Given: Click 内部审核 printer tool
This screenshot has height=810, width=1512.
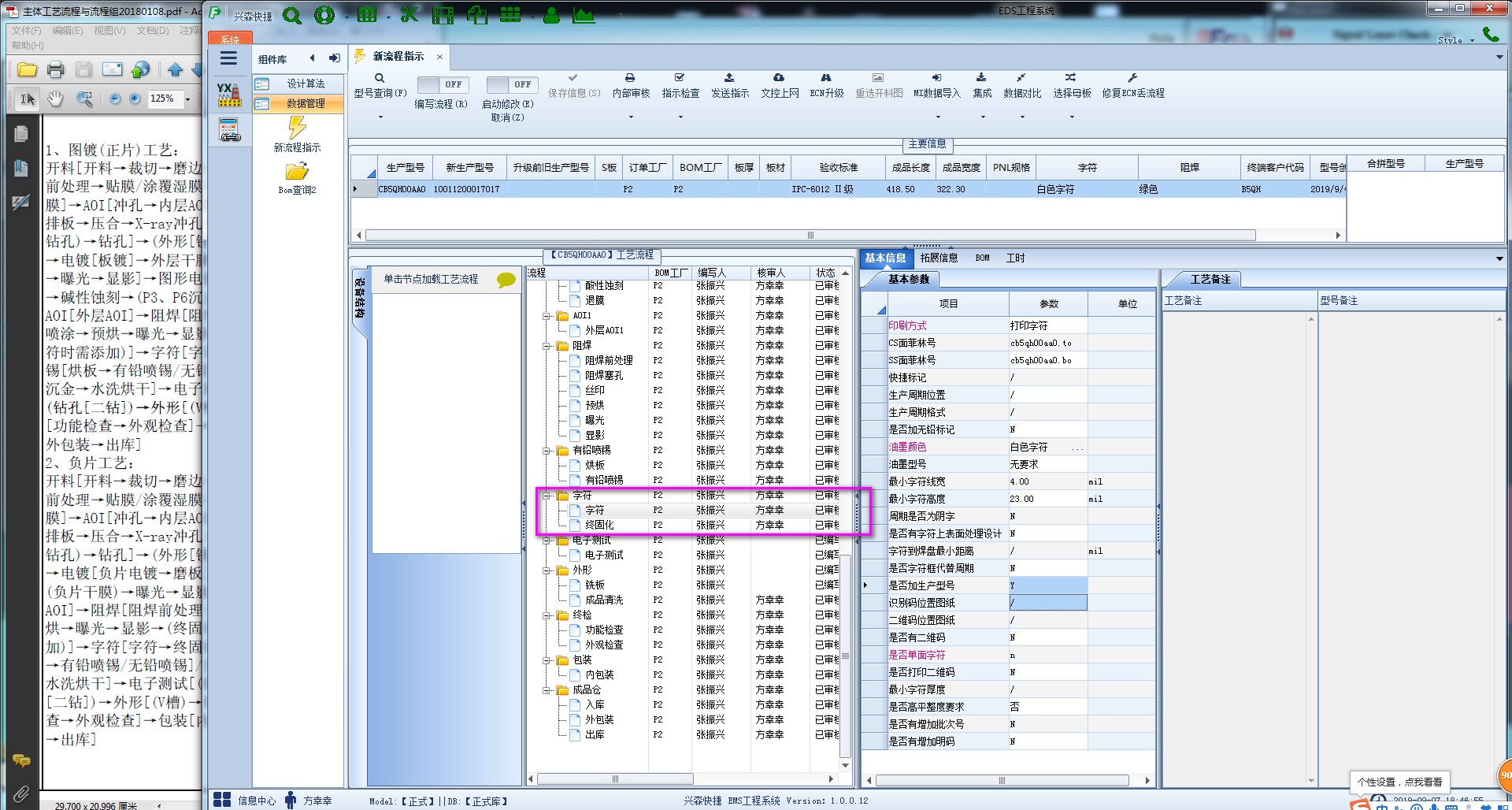Looking at the screenshot, I should point(631,86).
